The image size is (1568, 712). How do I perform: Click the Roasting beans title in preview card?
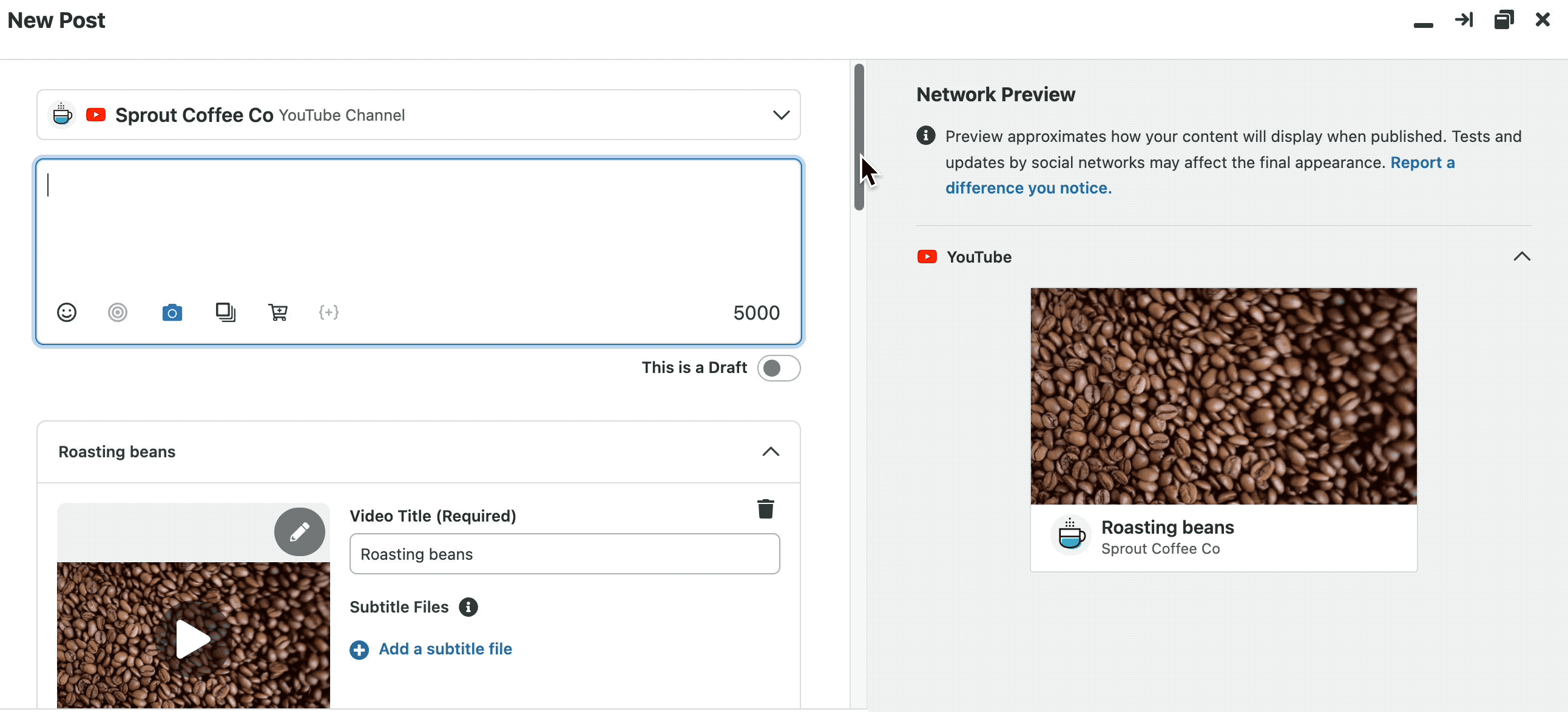tap(1168, 527)
